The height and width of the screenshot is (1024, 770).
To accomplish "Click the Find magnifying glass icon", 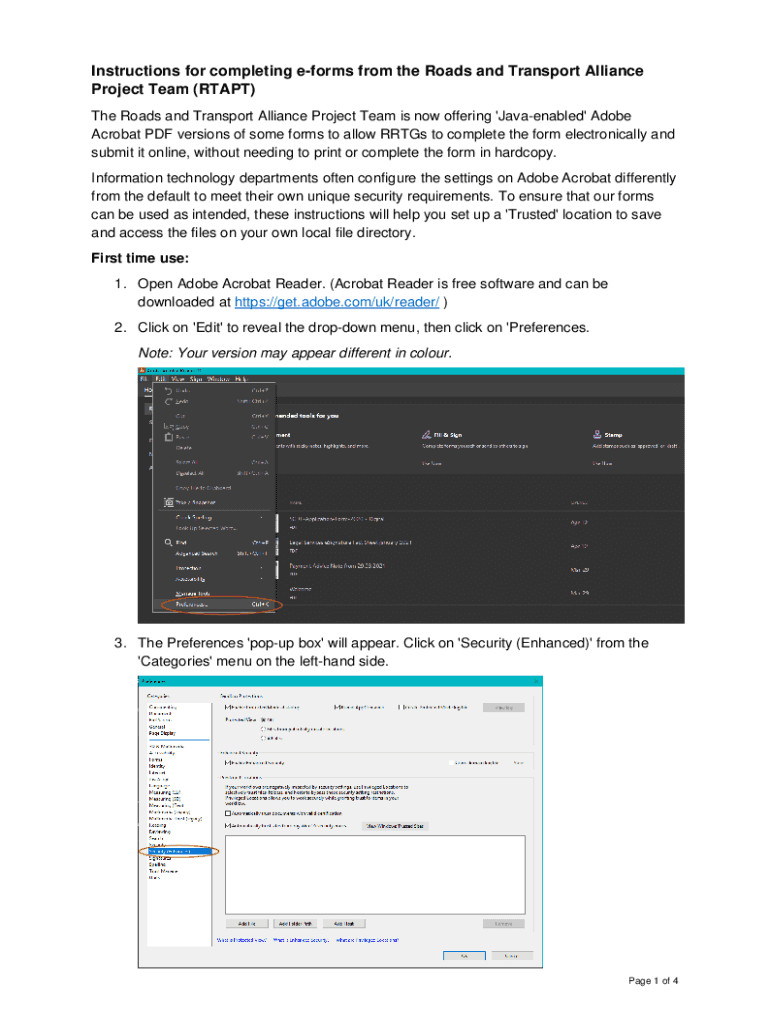I will point(168,542).
